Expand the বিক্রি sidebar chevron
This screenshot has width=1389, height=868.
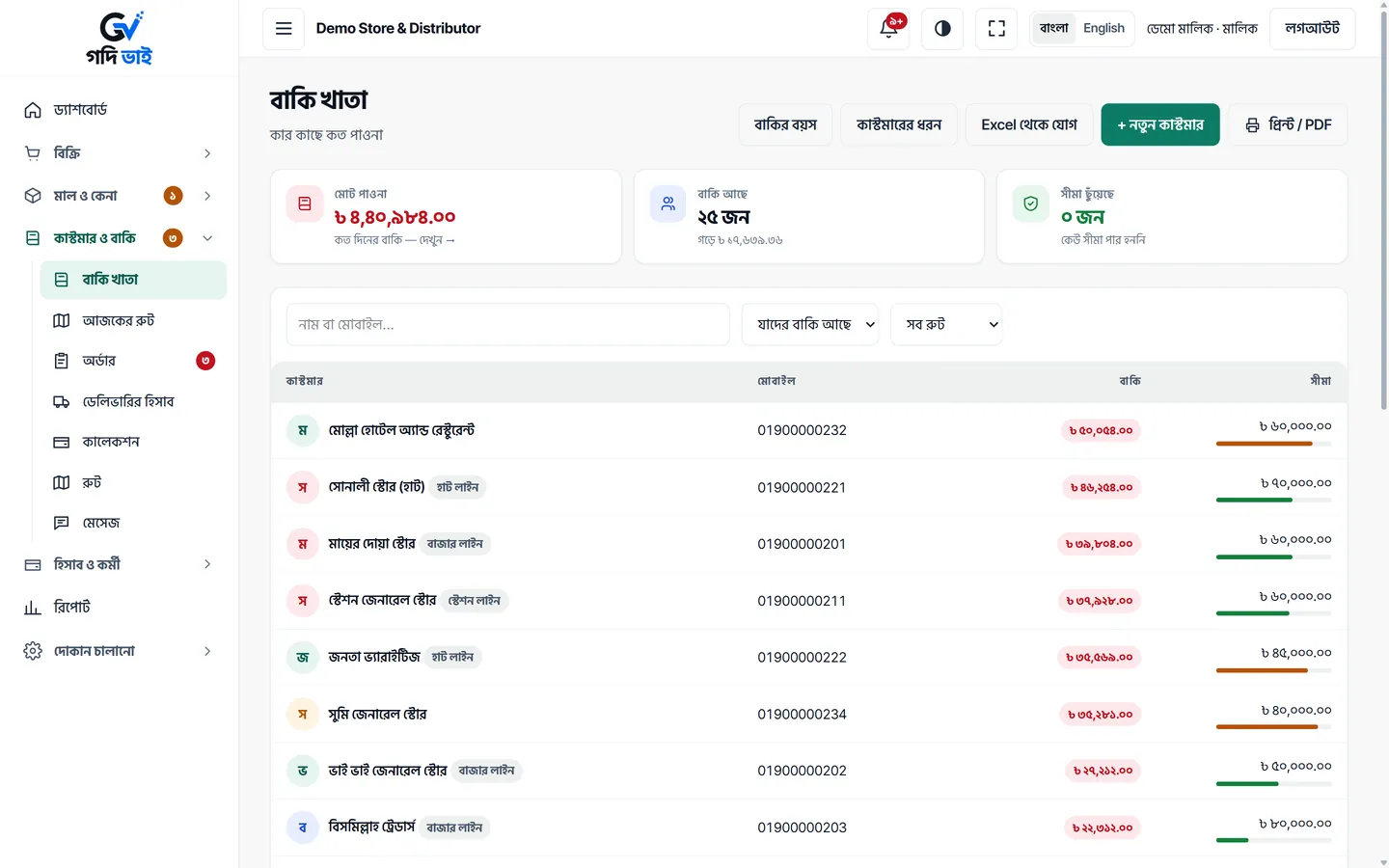coord(207,153)
